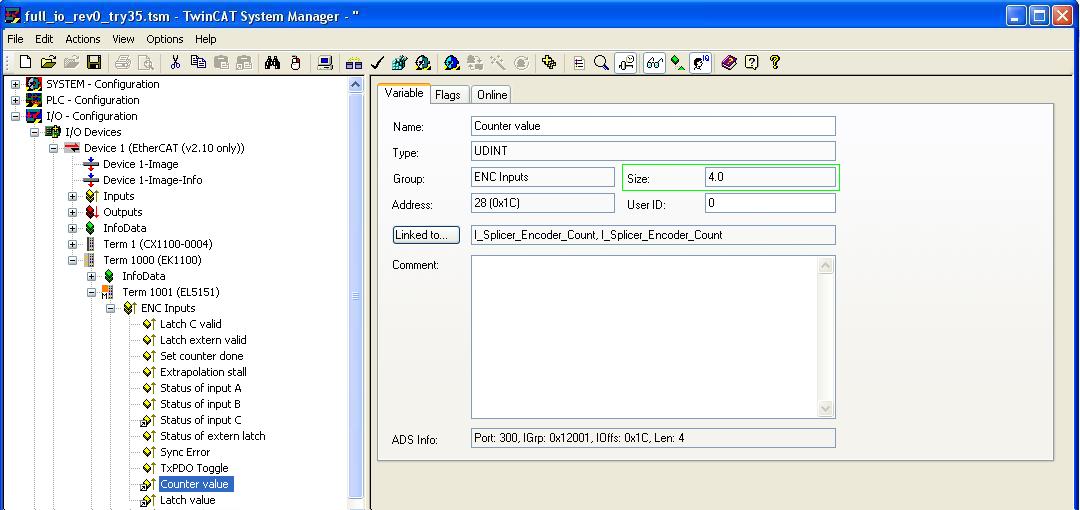Image resolution: width=1080 pixels, height=510 pixels.
Task: Click the Comment box scroll down arrow
Action: click(826, 409)
